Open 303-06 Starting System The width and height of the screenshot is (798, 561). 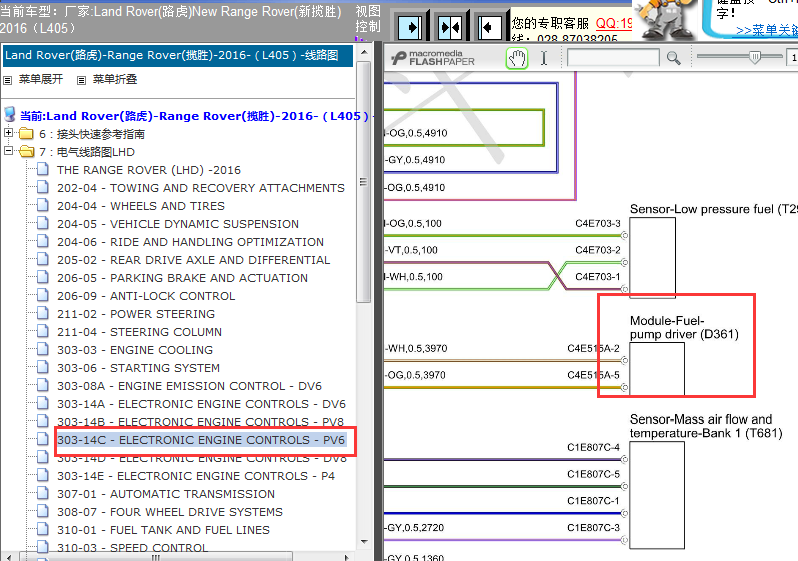pos(138,368)
